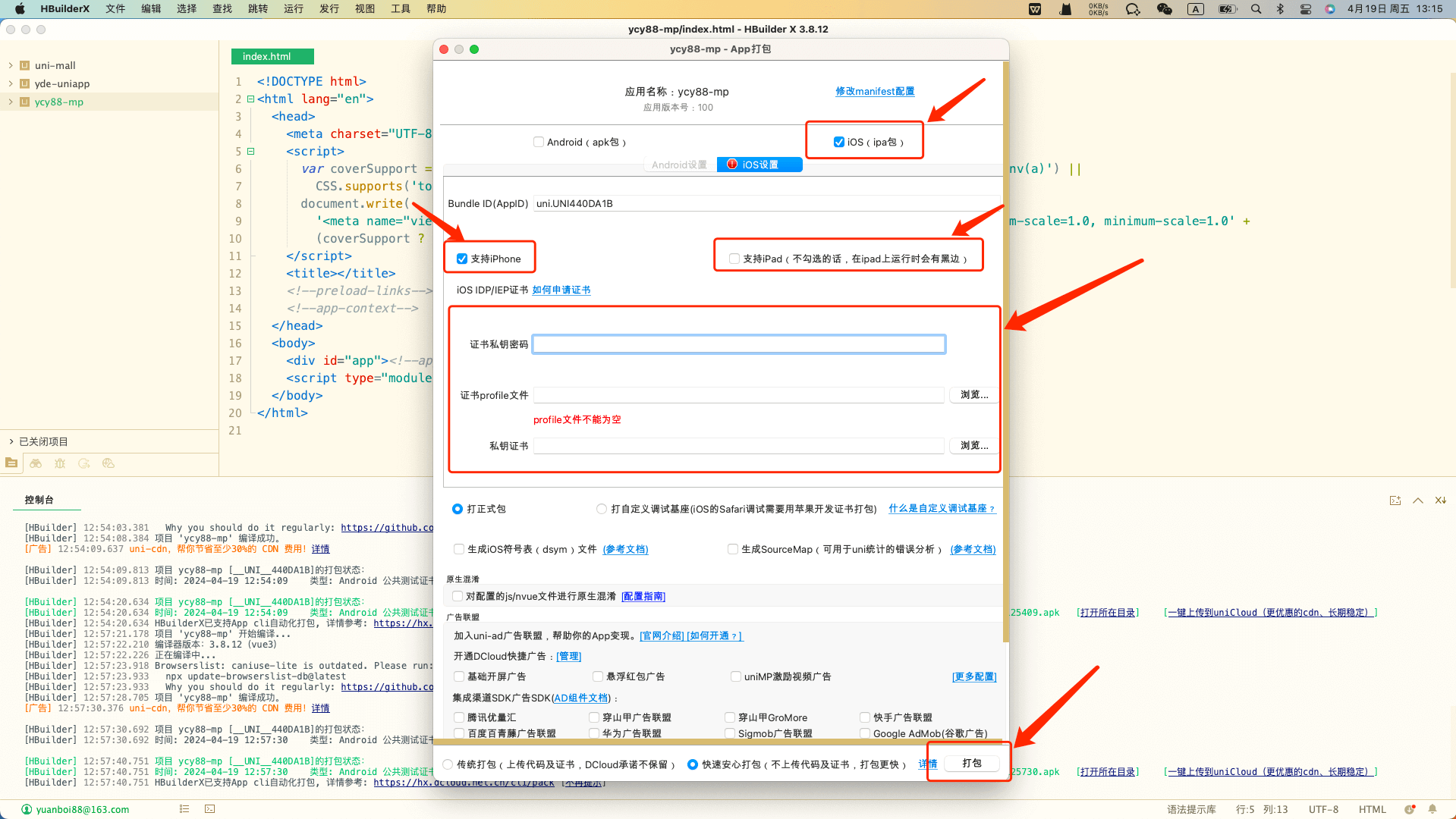The height and width of the screenshot is (819, 1456).
Task: Open the 运行 menu in menu bar
Action: tap(293, 9)
